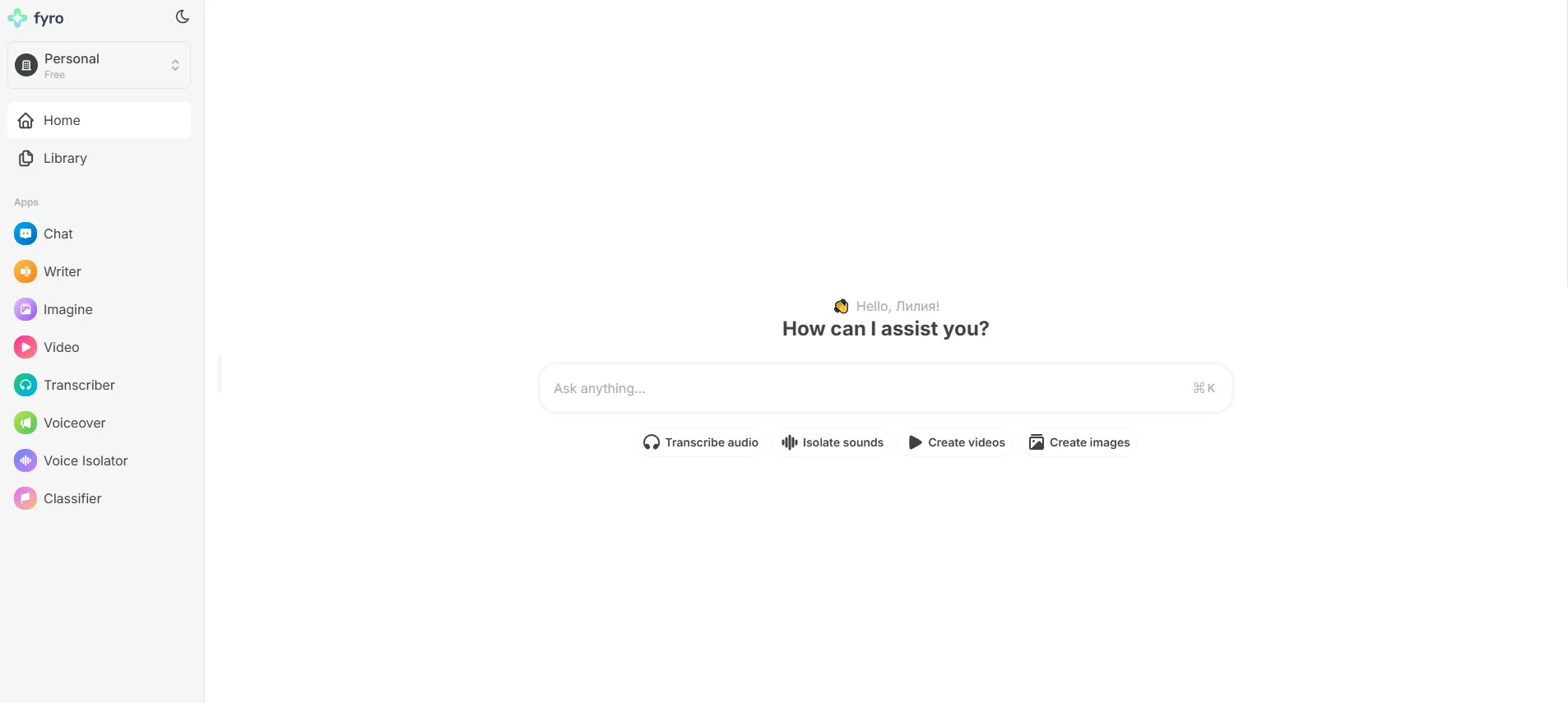Launch the Writer app icon
The width and height of the screenshot is (1568, 703).
click(x=26, y=271)
